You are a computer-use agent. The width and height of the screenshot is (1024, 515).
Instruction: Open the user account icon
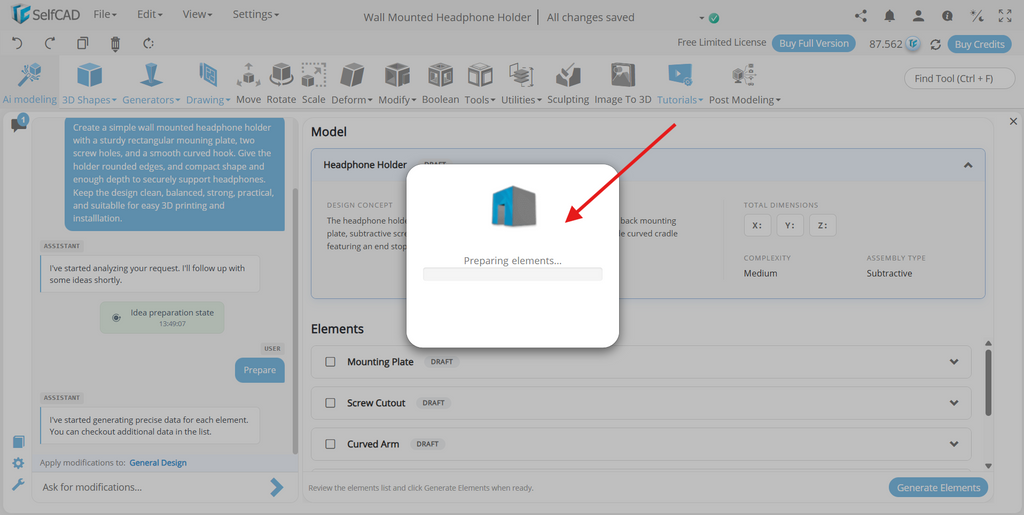point(918,16)
